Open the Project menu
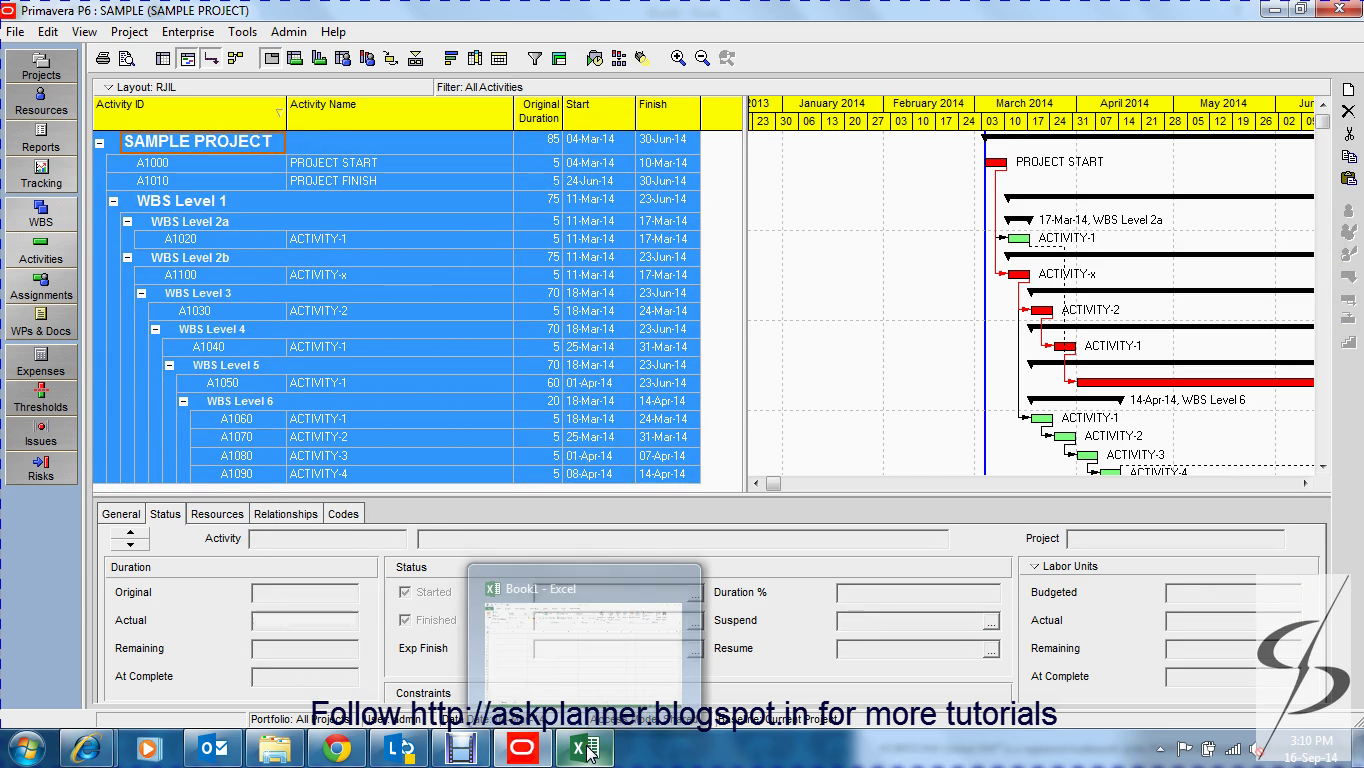Viewport: 1364px width, 768px height. click(129, 31)
